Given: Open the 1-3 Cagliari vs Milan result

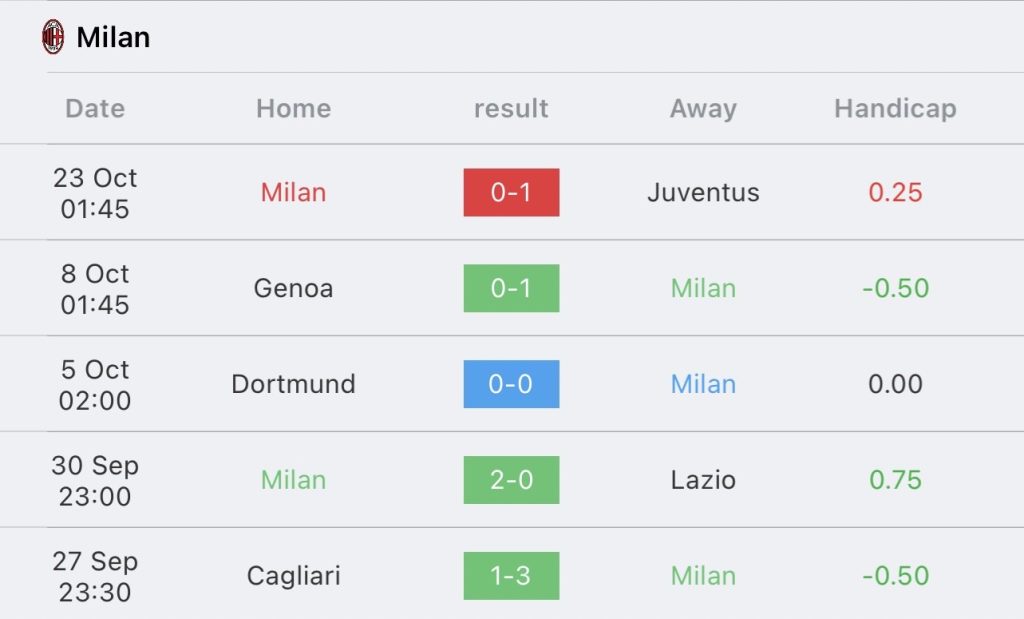Looking at the screenshot, I should tap(511, 576).
